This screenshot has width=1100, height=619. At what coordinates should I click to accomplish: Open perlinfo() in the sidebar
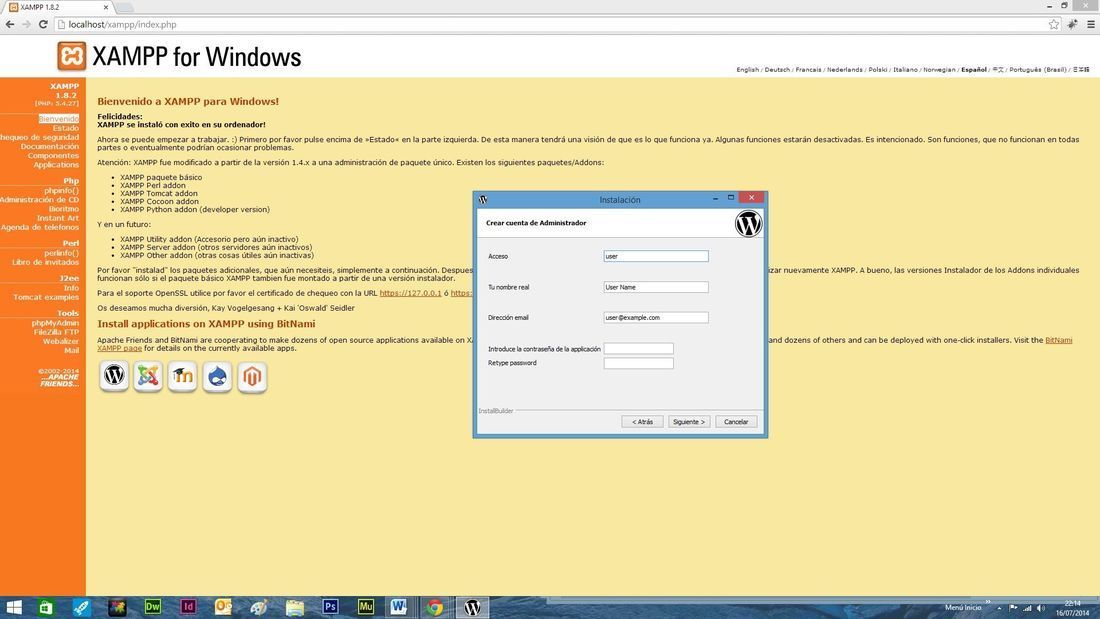62,253
